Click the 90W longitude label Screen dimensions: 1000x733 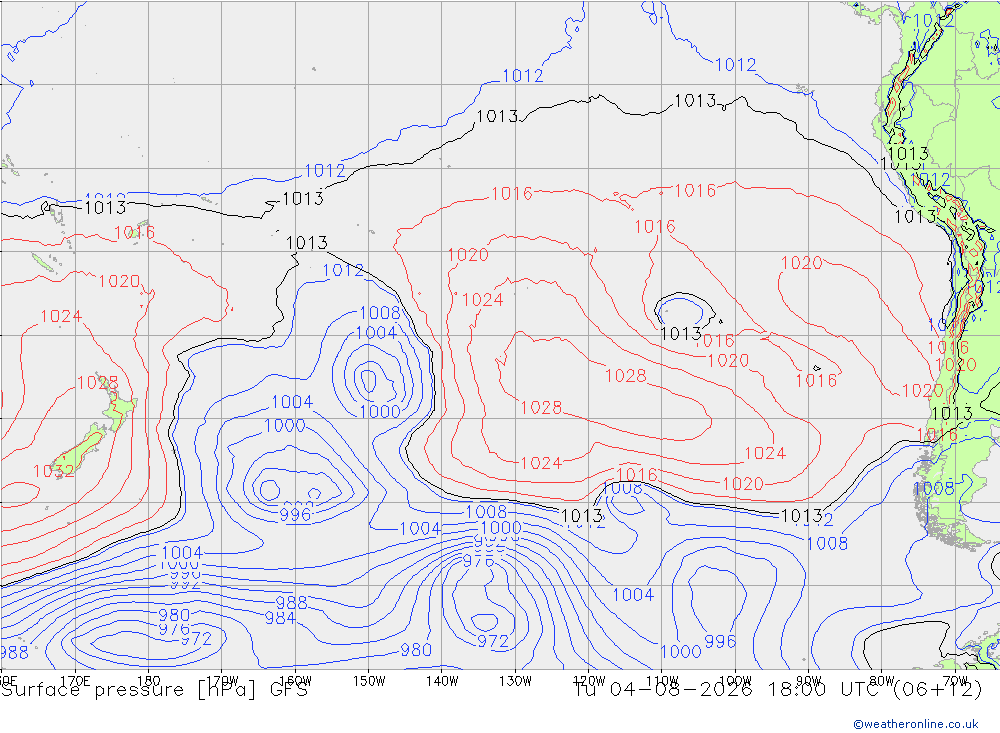(809, 681)
